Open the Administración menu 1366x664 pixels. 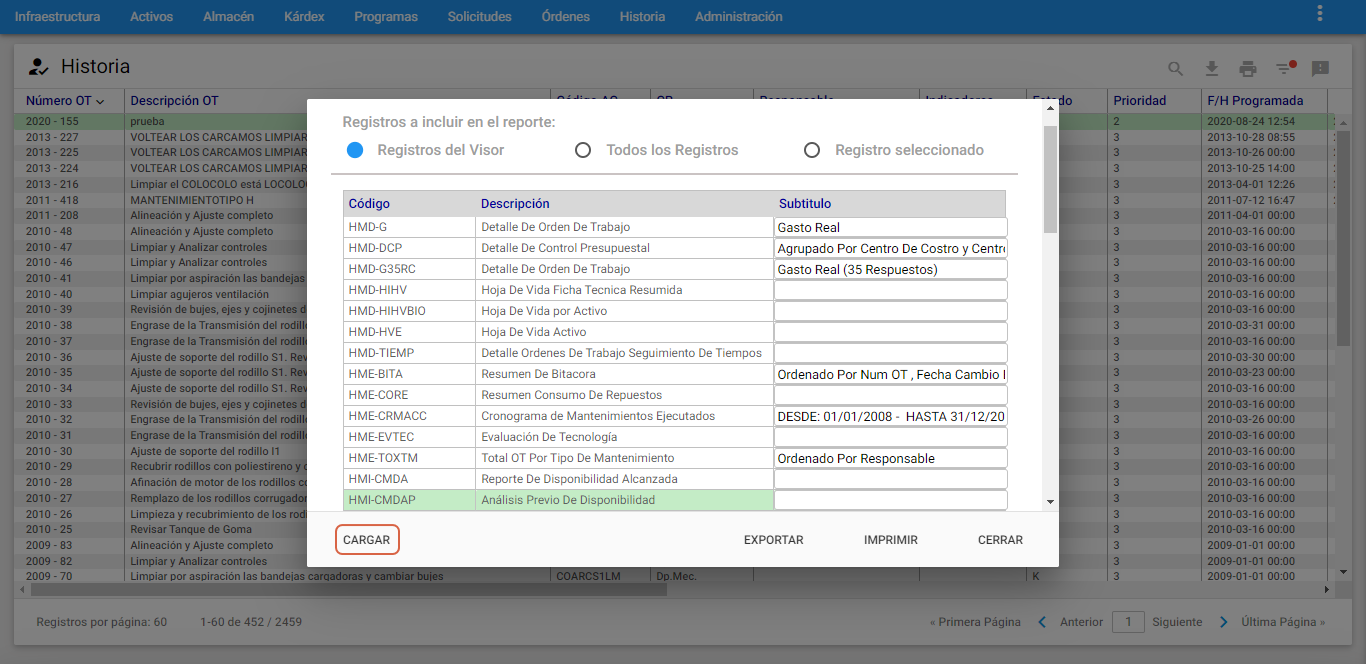pyautogui.click(x=739, y=17)
